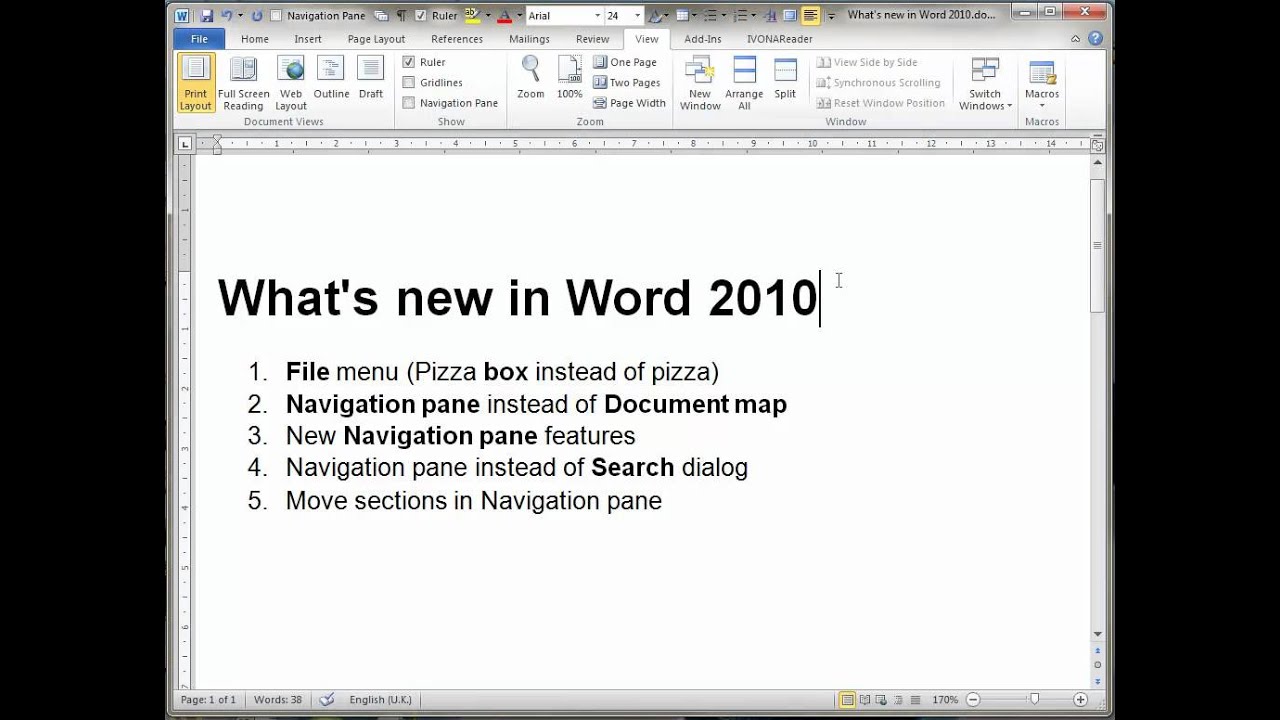Open the IVONAReader tab
The image size is (1280, 720).
[780, 39]
